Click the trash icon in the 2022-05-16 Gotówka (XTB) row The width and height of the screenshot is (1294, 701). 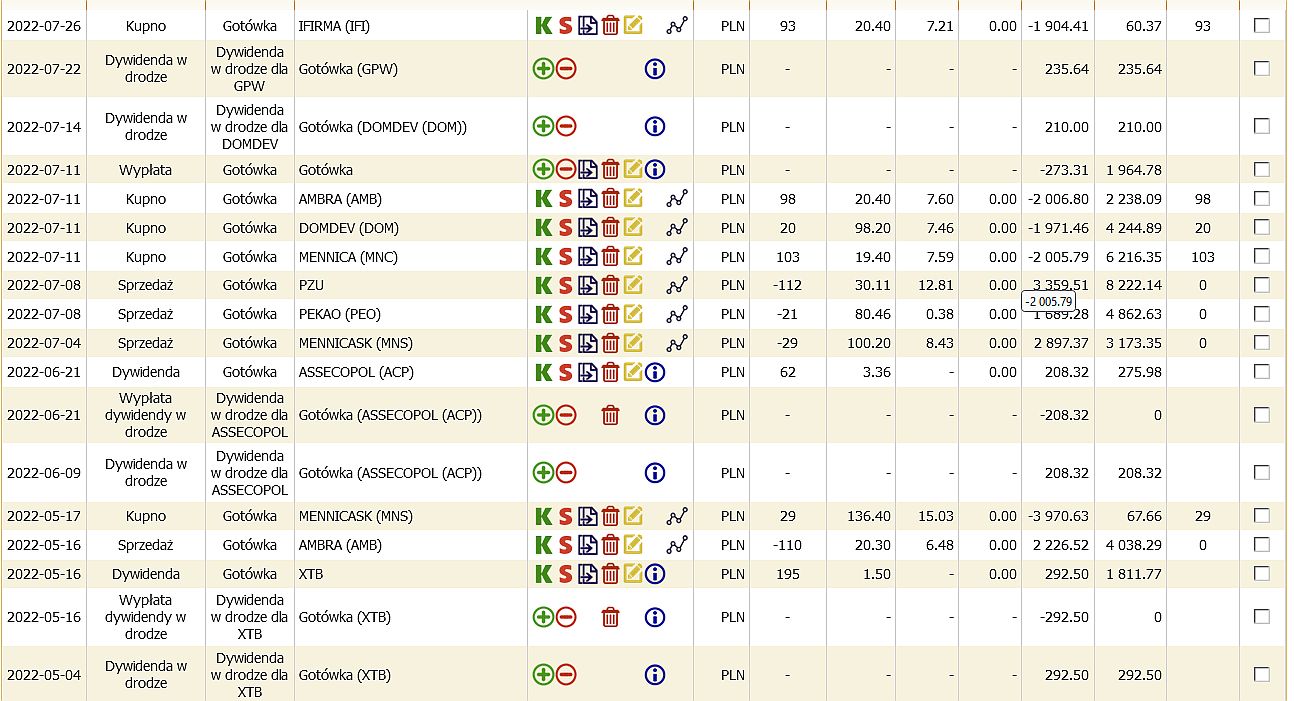coord(610,617)
